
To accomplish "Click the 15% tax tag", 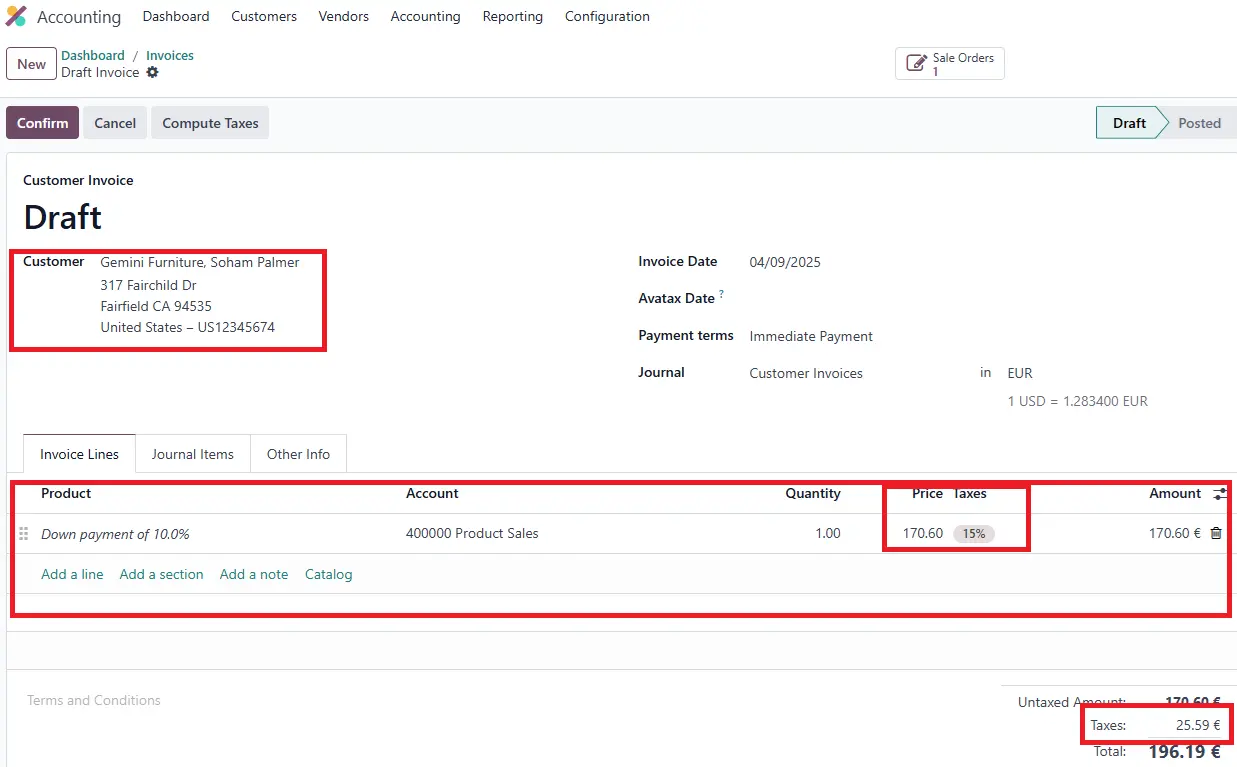I will (974, 534).
